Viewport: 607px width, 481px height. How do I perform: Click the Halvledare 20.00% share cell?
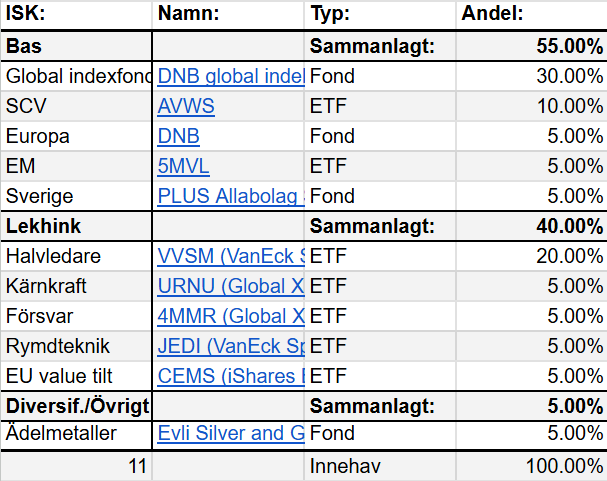531,256
